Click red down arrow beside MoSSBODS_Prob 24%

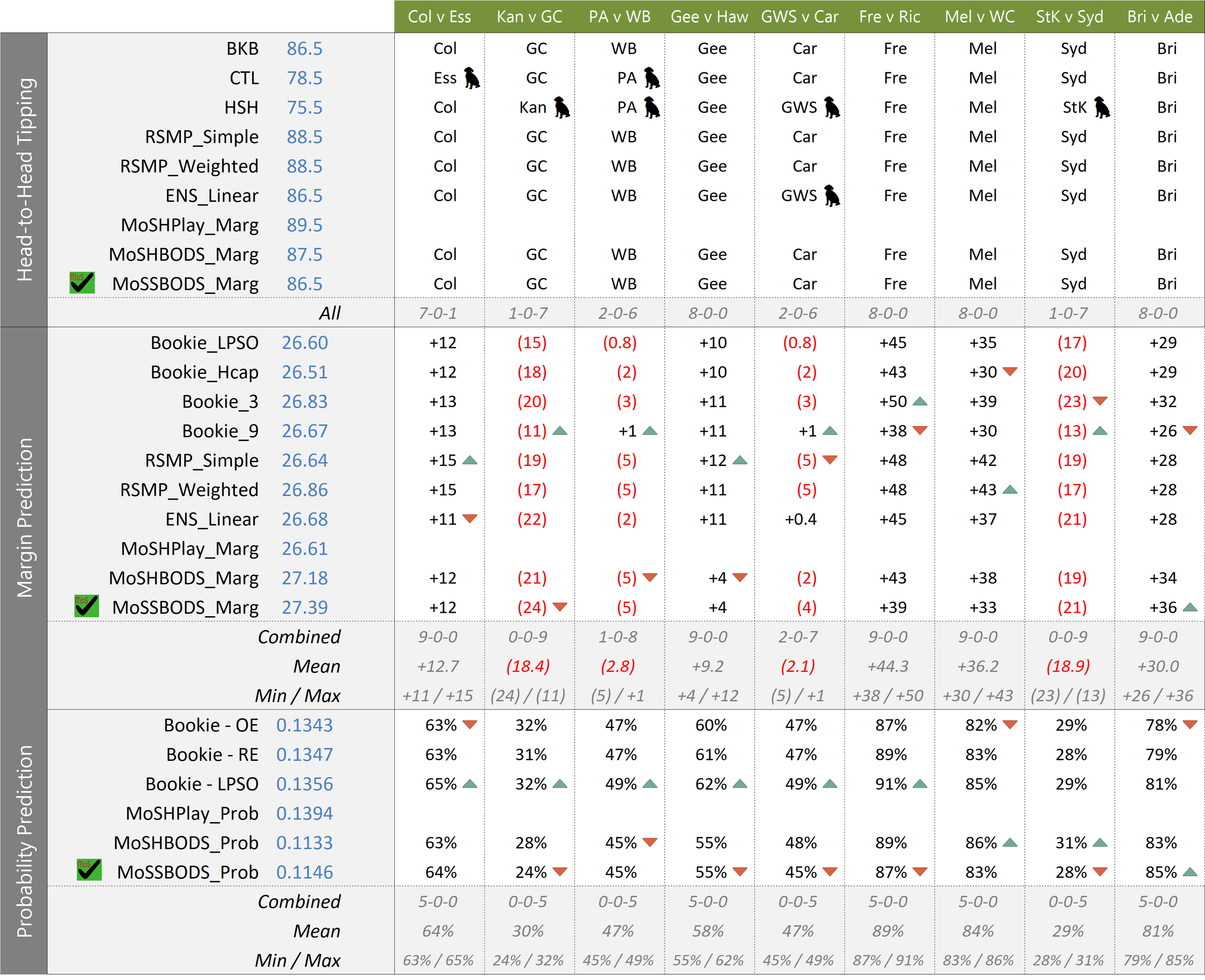(x=560, y=872)
